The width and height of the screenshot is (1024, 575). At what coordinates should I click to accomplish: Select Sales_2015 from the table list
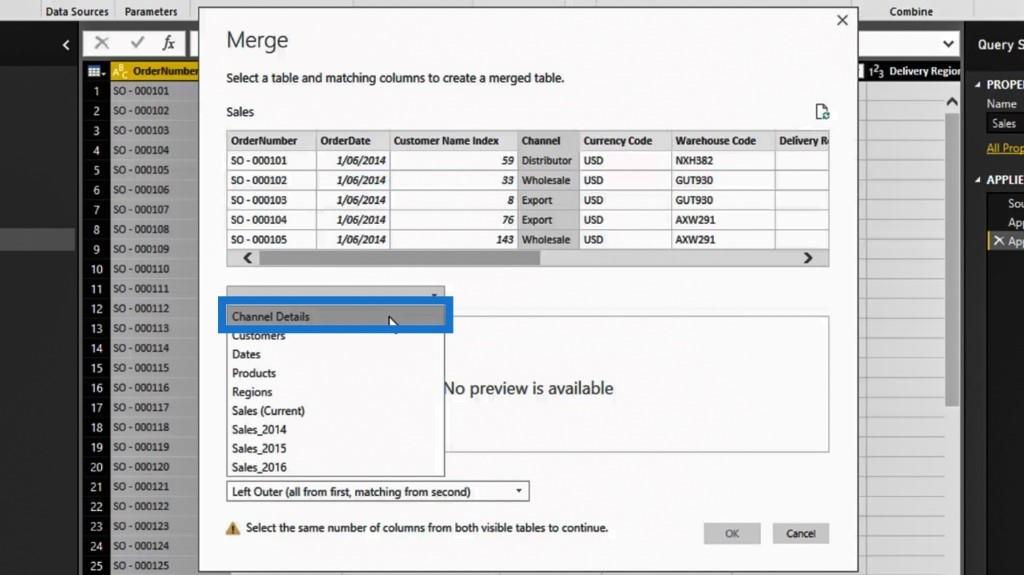pyautogui.click(x=335, y=449)
